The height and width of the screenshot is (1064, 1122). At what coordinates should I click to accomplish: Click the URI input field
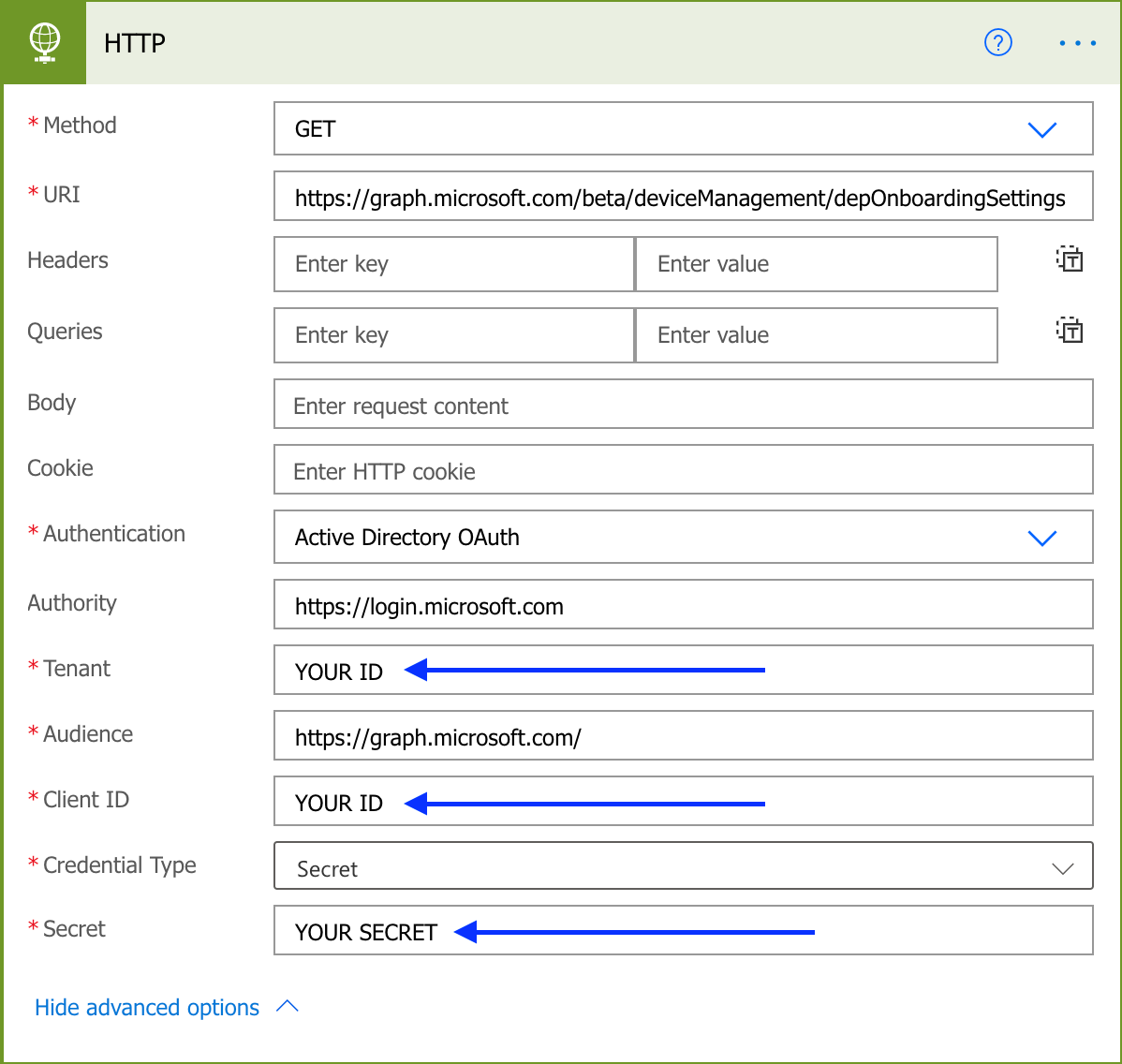tap(683, 197)
